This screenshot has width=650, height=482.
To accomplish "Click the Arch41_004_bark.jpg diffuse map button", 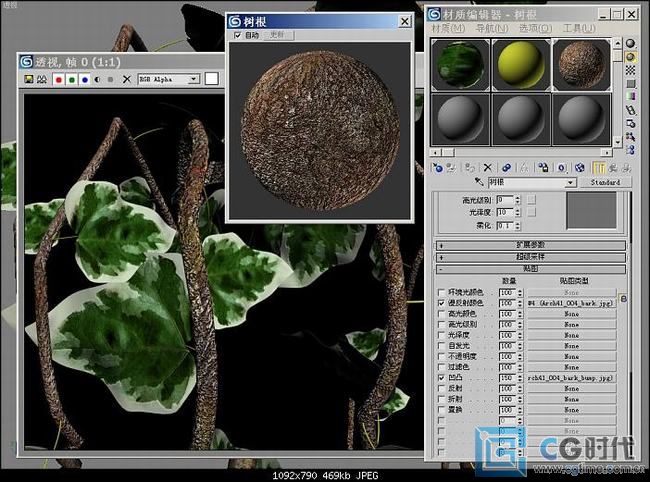I will point(571,303).
